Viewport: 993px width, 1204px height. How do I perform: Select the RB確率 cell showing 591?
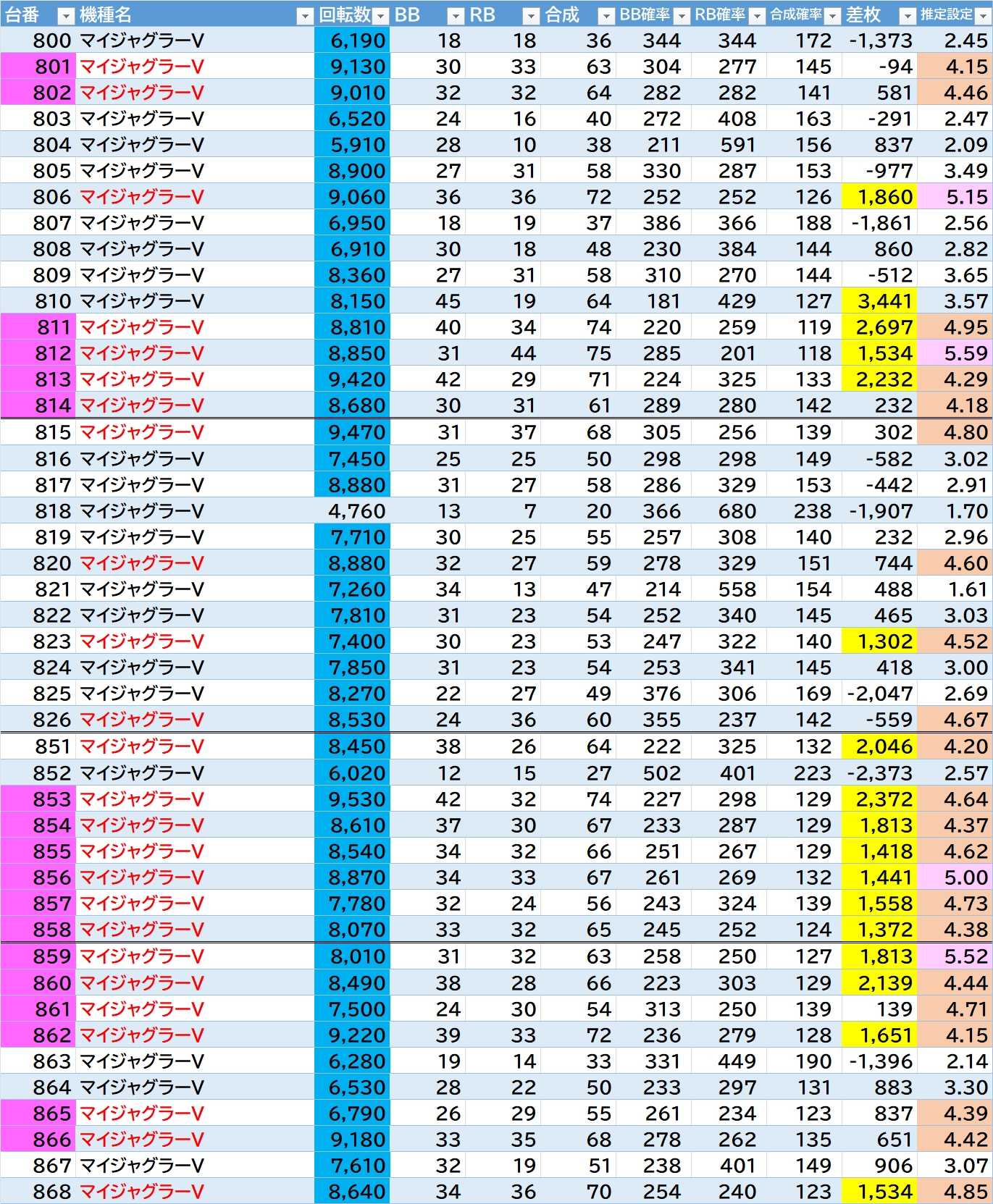click(729, 145)
